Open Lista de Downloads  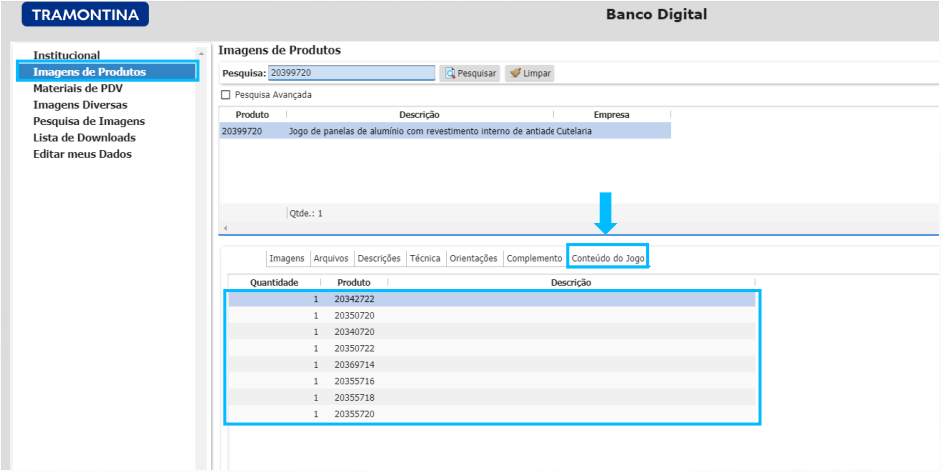coord(84,138)
